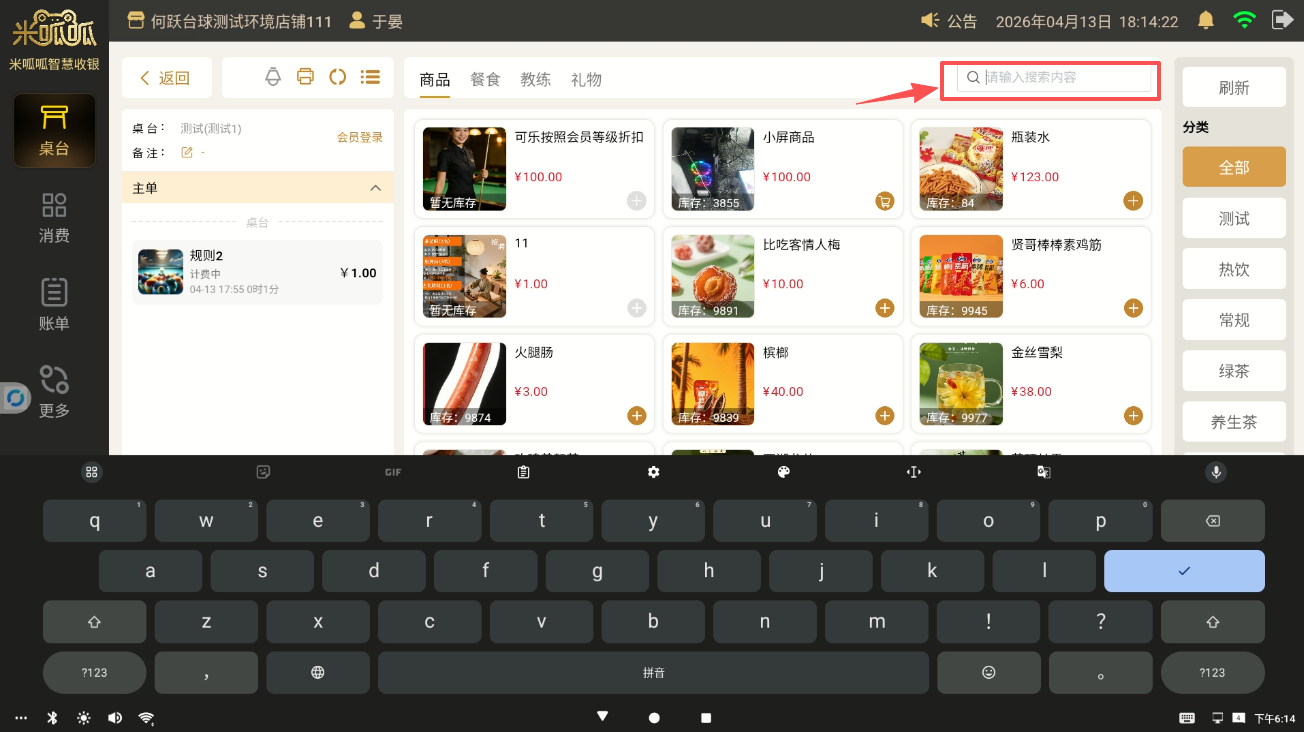Viewport: 1304px width, 732px height.
Task: Click the edit note icon beside 备注
Action: [186, 153]
